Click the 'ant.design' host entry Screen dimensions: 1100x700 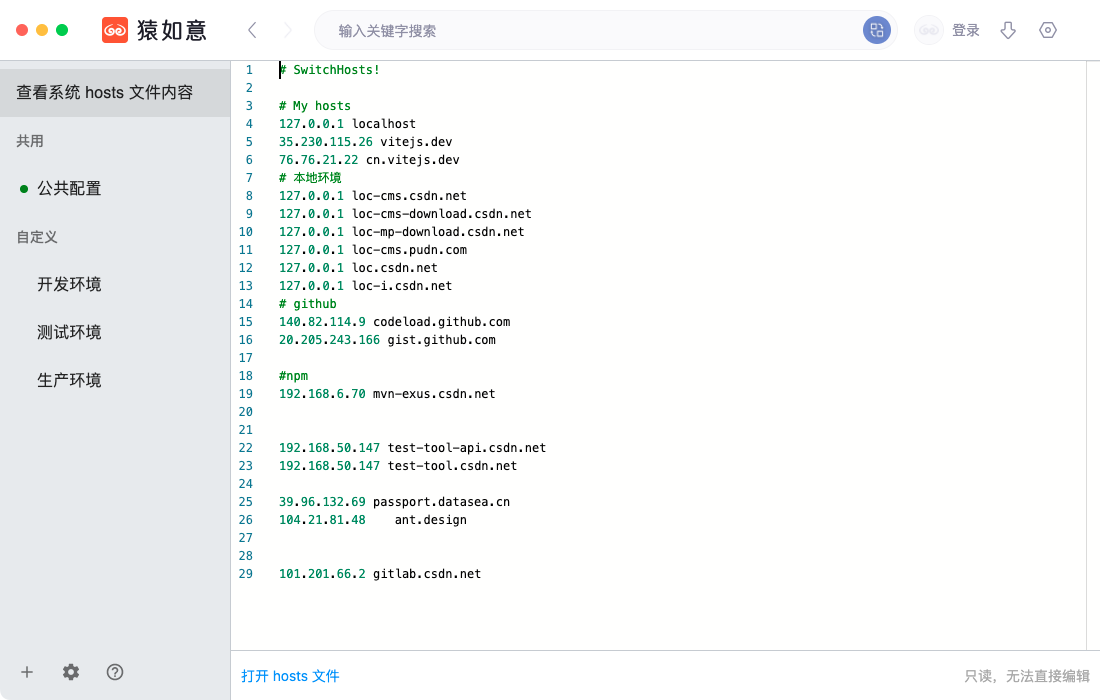(431, 520)
